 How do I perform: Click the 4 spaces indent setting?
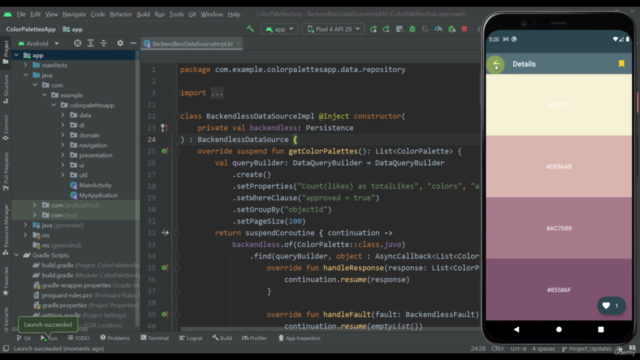click(x=543, y=349)
